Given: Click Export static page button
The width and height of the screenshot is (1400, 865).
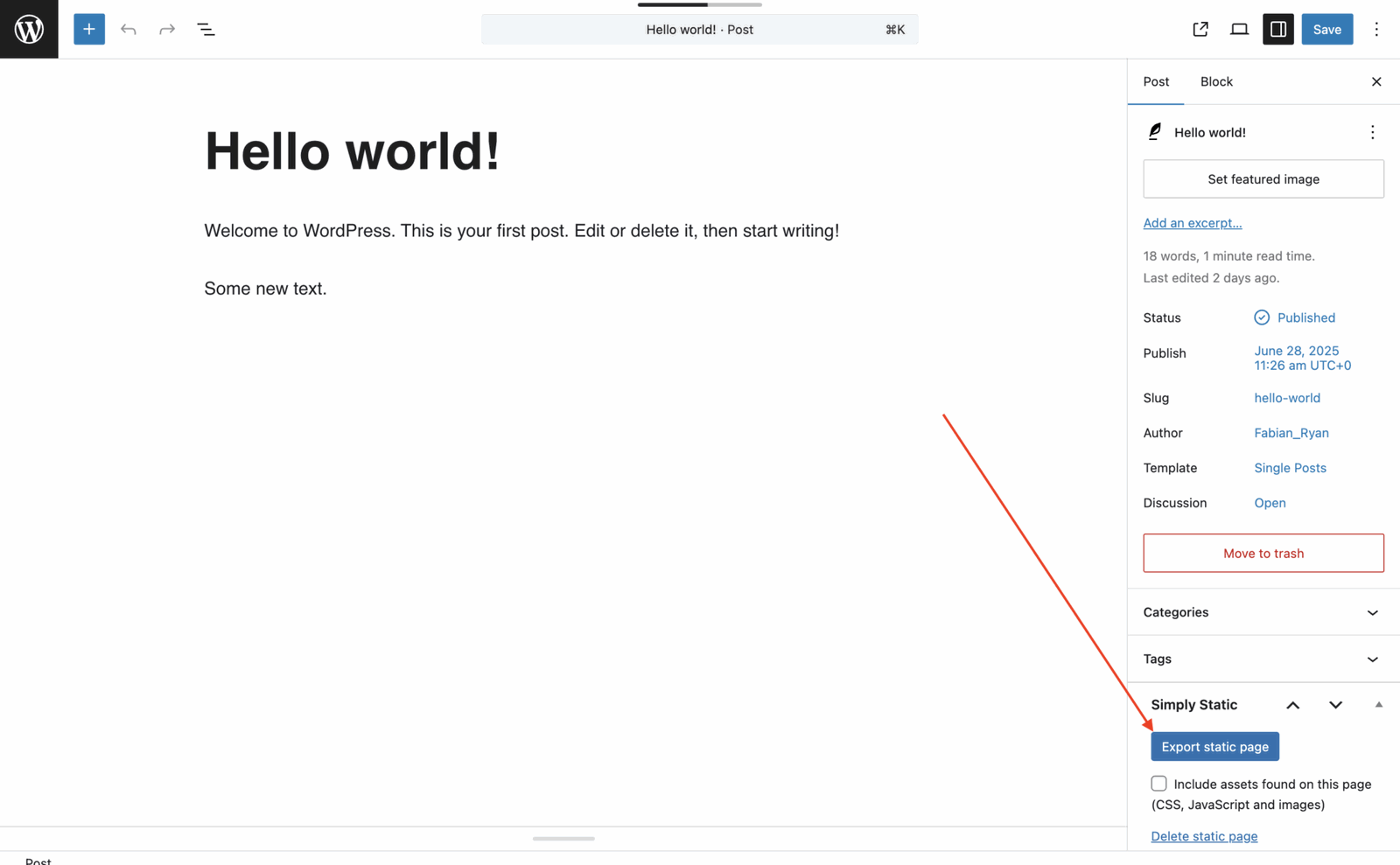Looking at the screenshot, I should (x=1214, y=746).
